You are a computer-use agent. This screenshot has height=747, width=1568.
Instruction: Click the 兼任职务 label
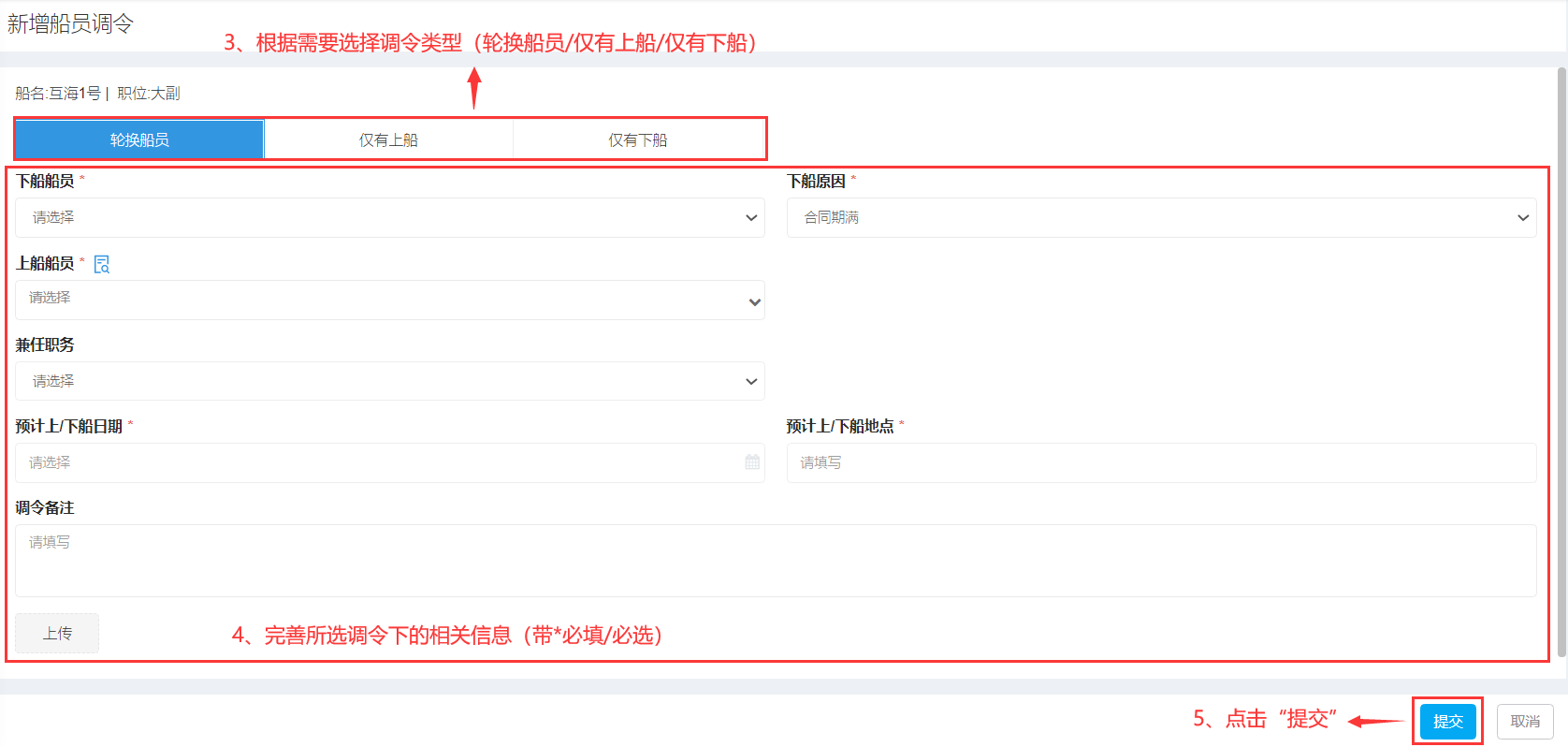coord(45,344)
